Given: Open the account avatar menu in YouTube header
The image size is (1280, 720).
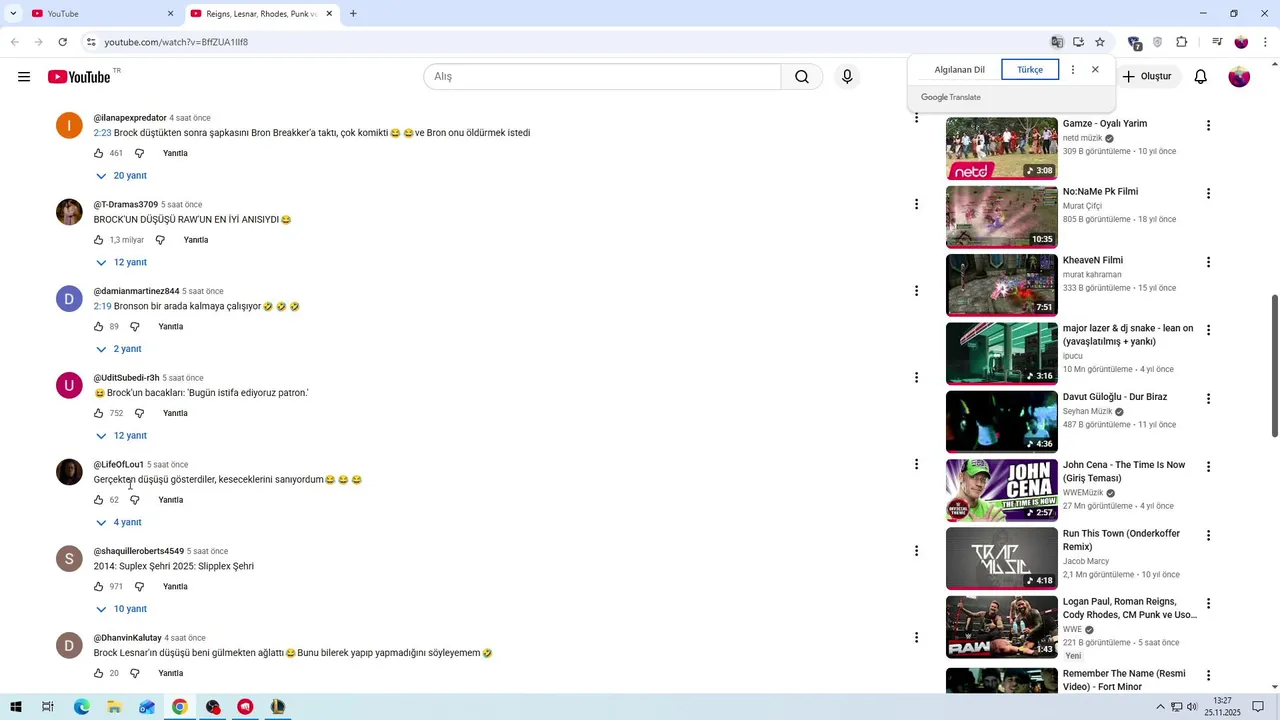Looking at the screenshot, I should [x=1239, y=77].
